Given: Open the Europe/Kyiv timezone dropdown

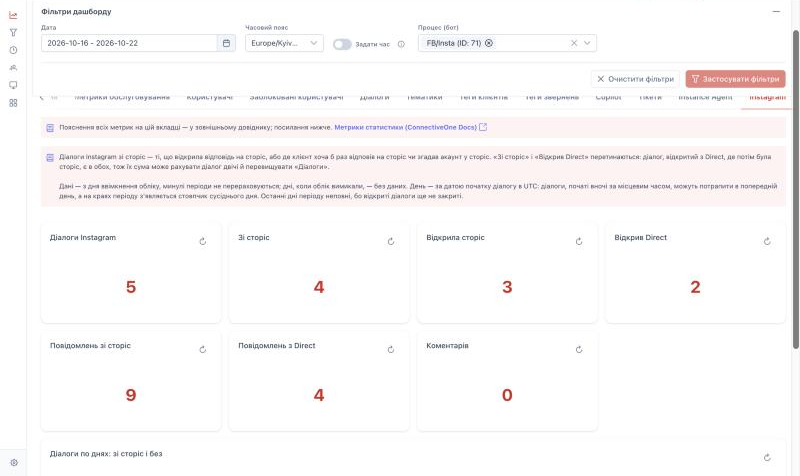Looking at the screenshot, I should pos(284,43).
